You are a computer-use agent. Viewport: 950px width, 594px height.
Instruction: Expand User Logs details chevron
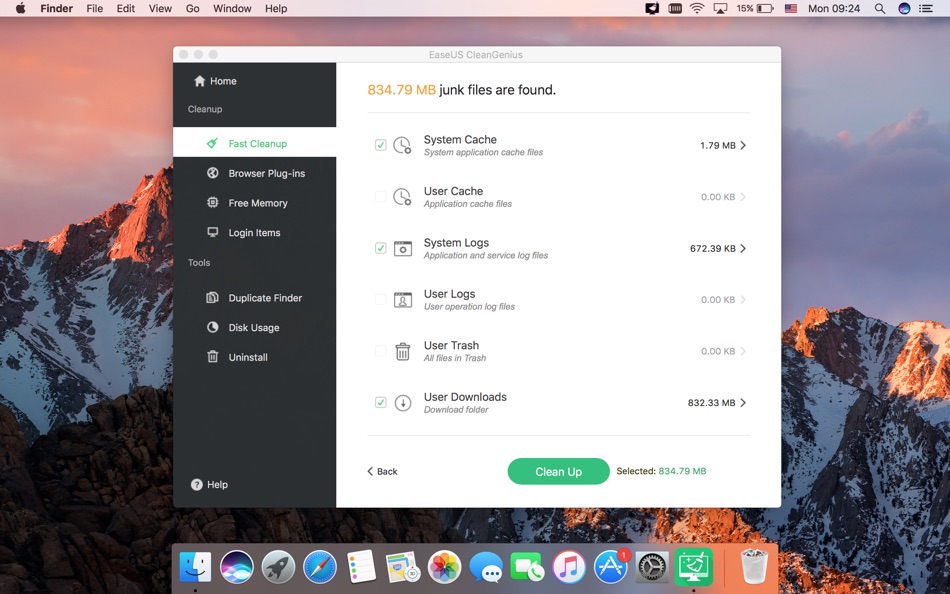[743, 299]
